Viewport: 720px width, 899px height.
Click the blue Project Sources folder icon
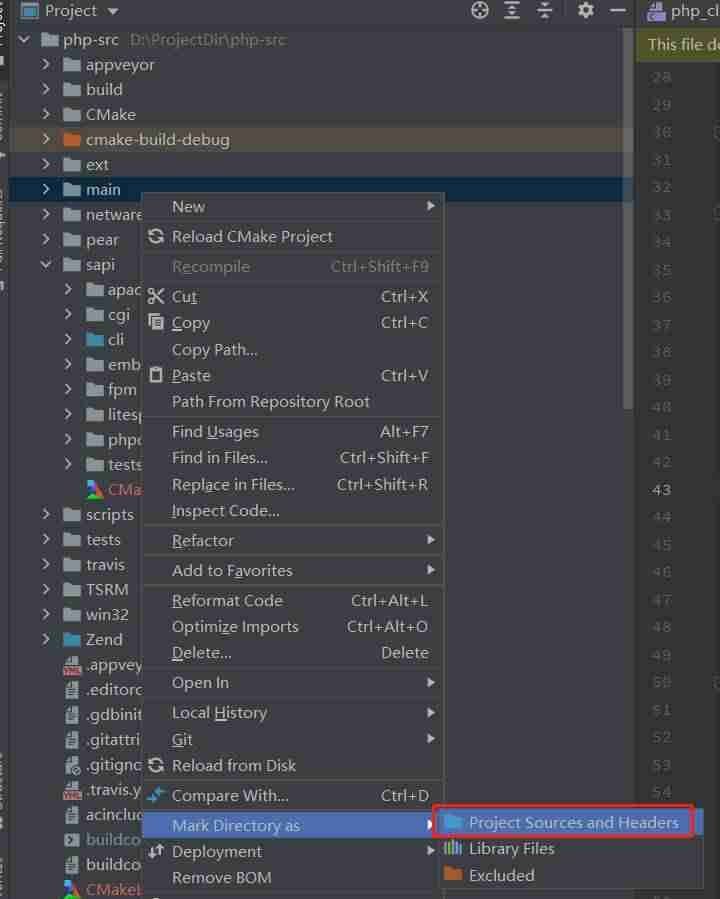tap(453, 822)
